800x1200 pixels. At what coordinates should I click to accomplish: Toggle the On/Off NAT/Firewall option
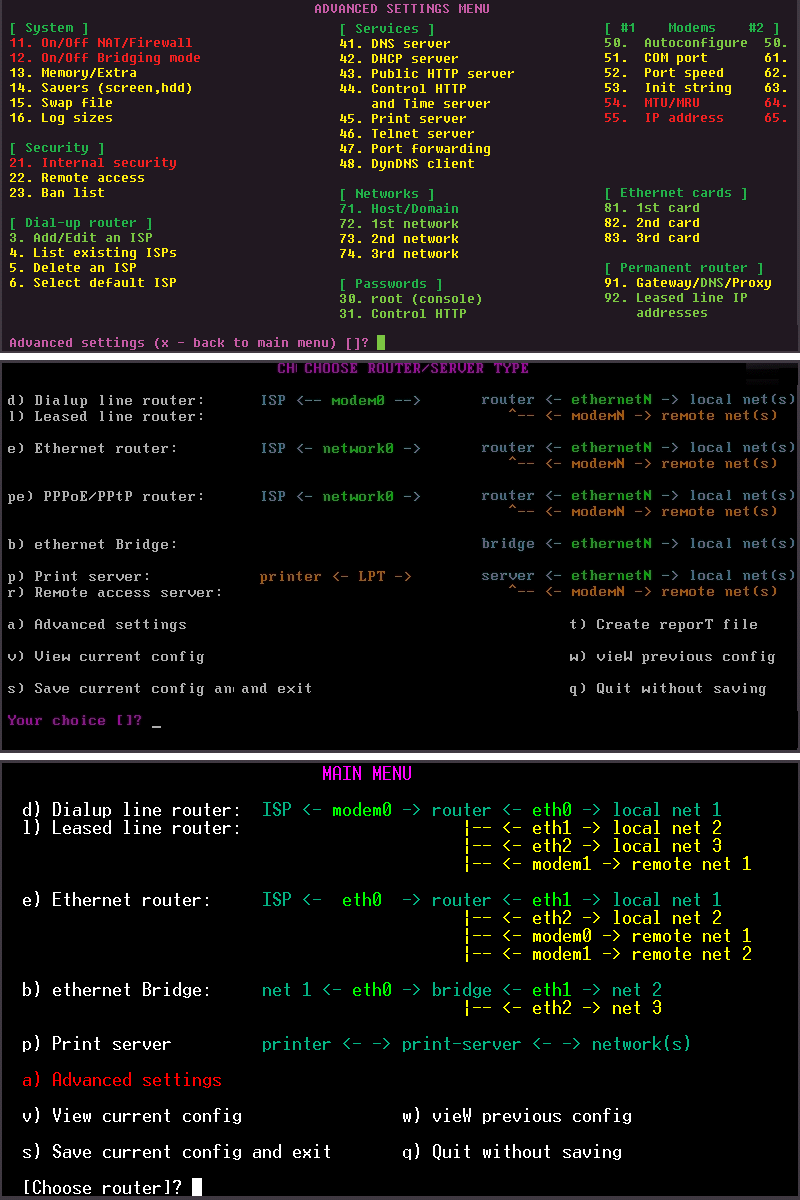101,43
